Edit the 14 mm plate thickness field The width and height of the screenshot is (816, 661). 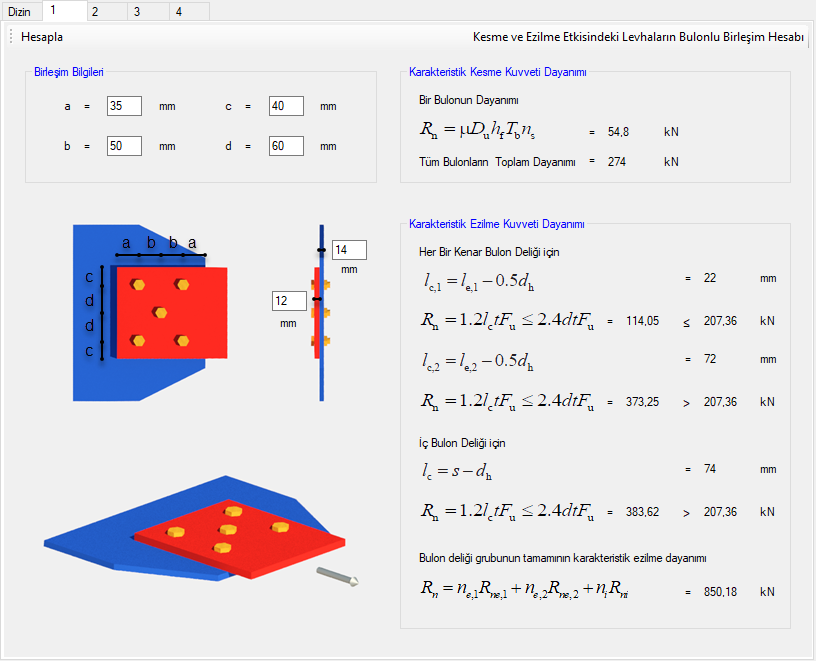point(349,250)
